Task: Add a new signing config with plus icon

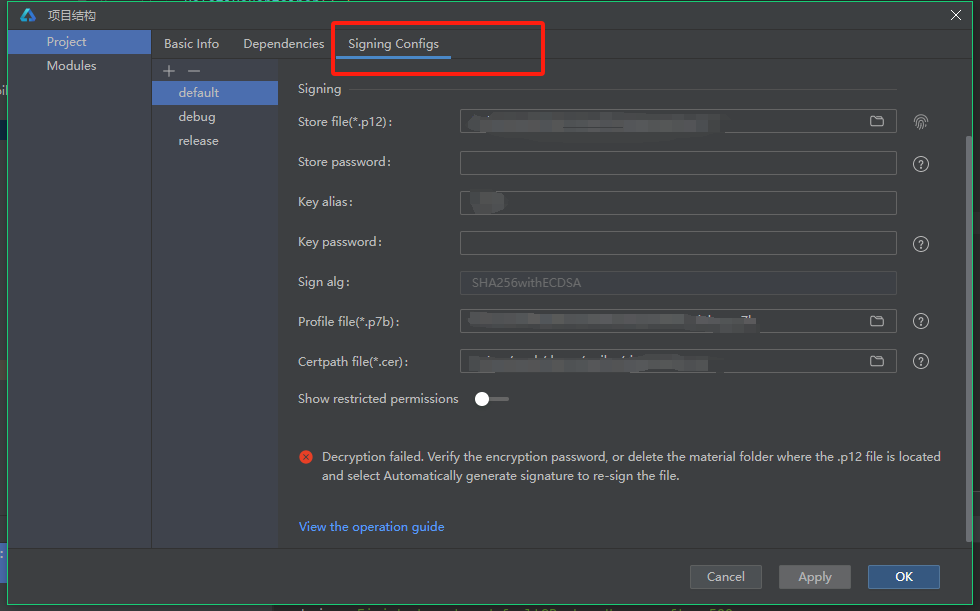Action: [169, 71]
